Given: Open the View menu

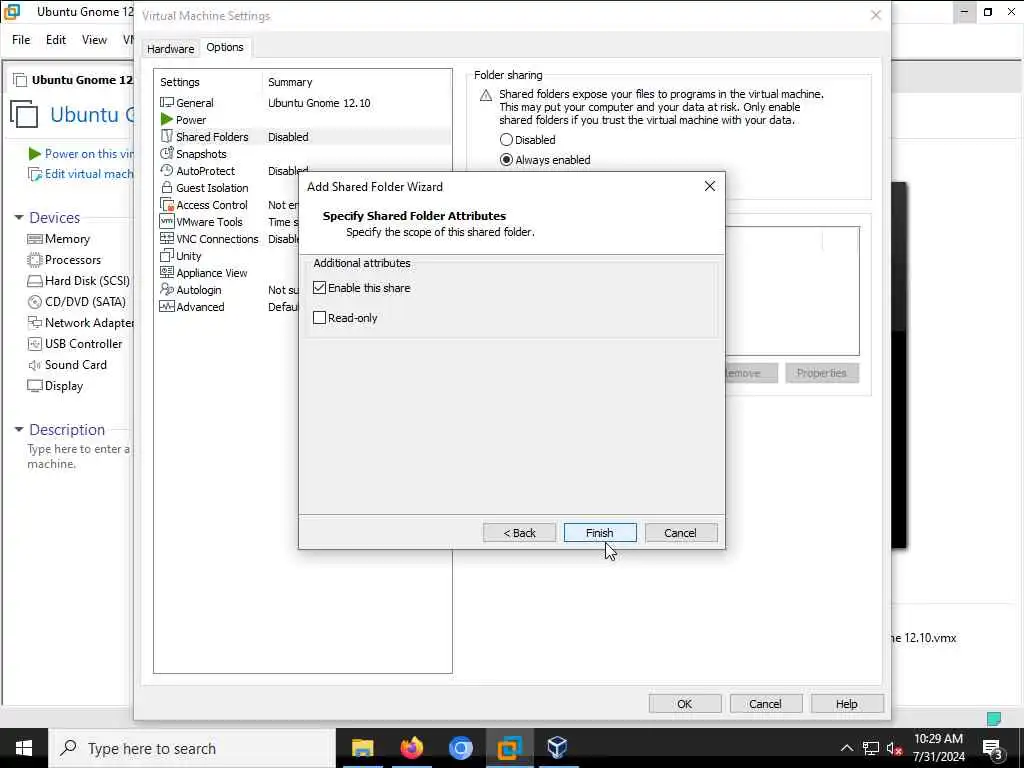Looking at the screenshot, I should 94,40.
